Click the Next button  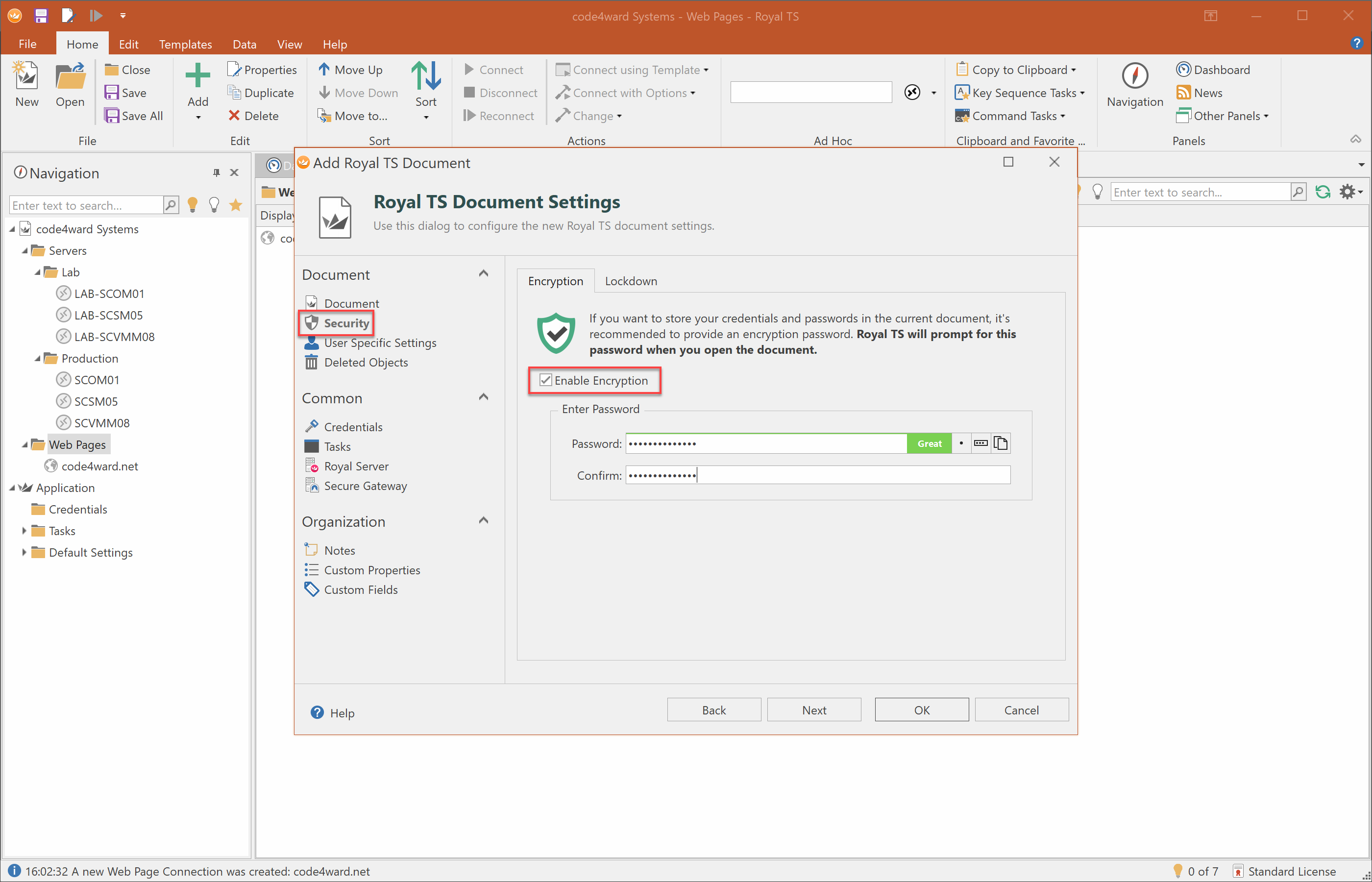pyautogui.click(x=814, y=710)
